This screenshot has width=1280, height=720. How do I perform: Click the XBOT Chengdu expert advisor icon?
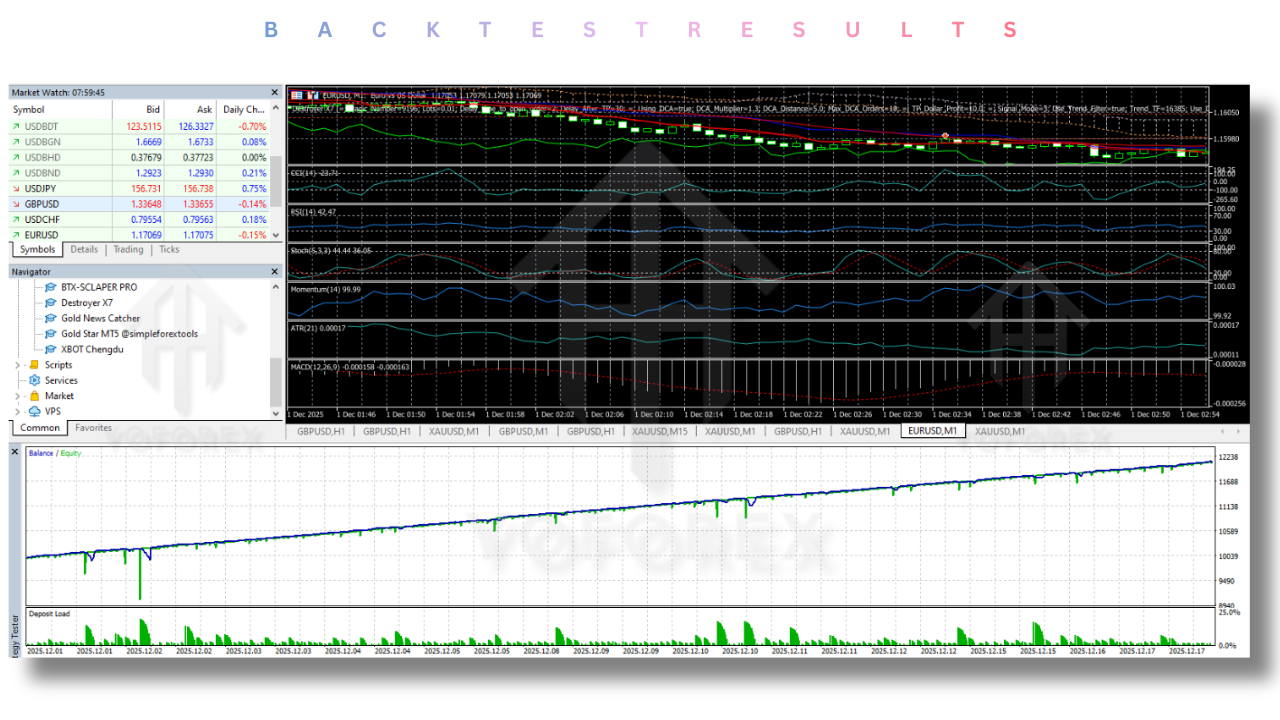pyautogui.click(x=50, y=349)
